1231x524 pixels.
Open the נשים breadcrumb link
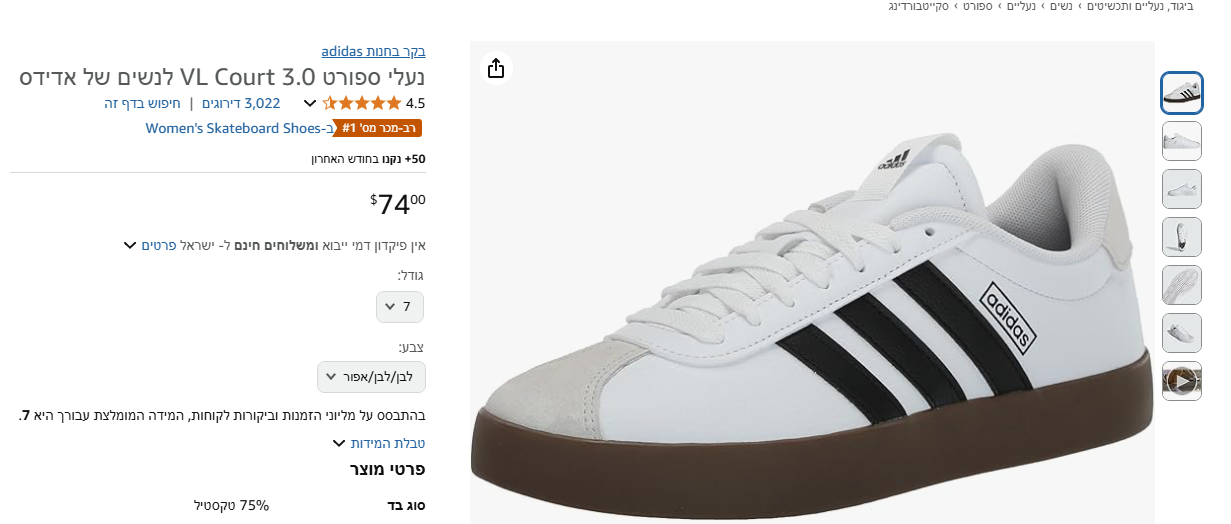click(x=1060, y=7)
